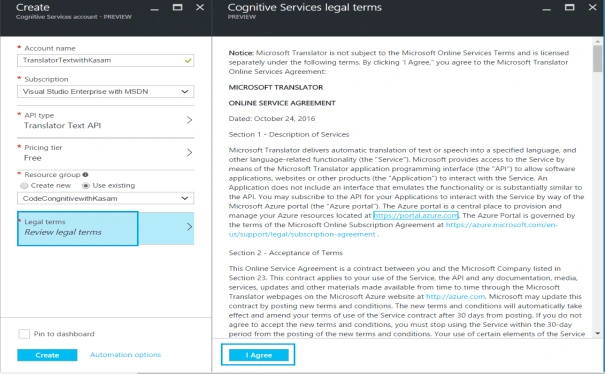Expand Pricing tier Free chevron

pos(189,152)
